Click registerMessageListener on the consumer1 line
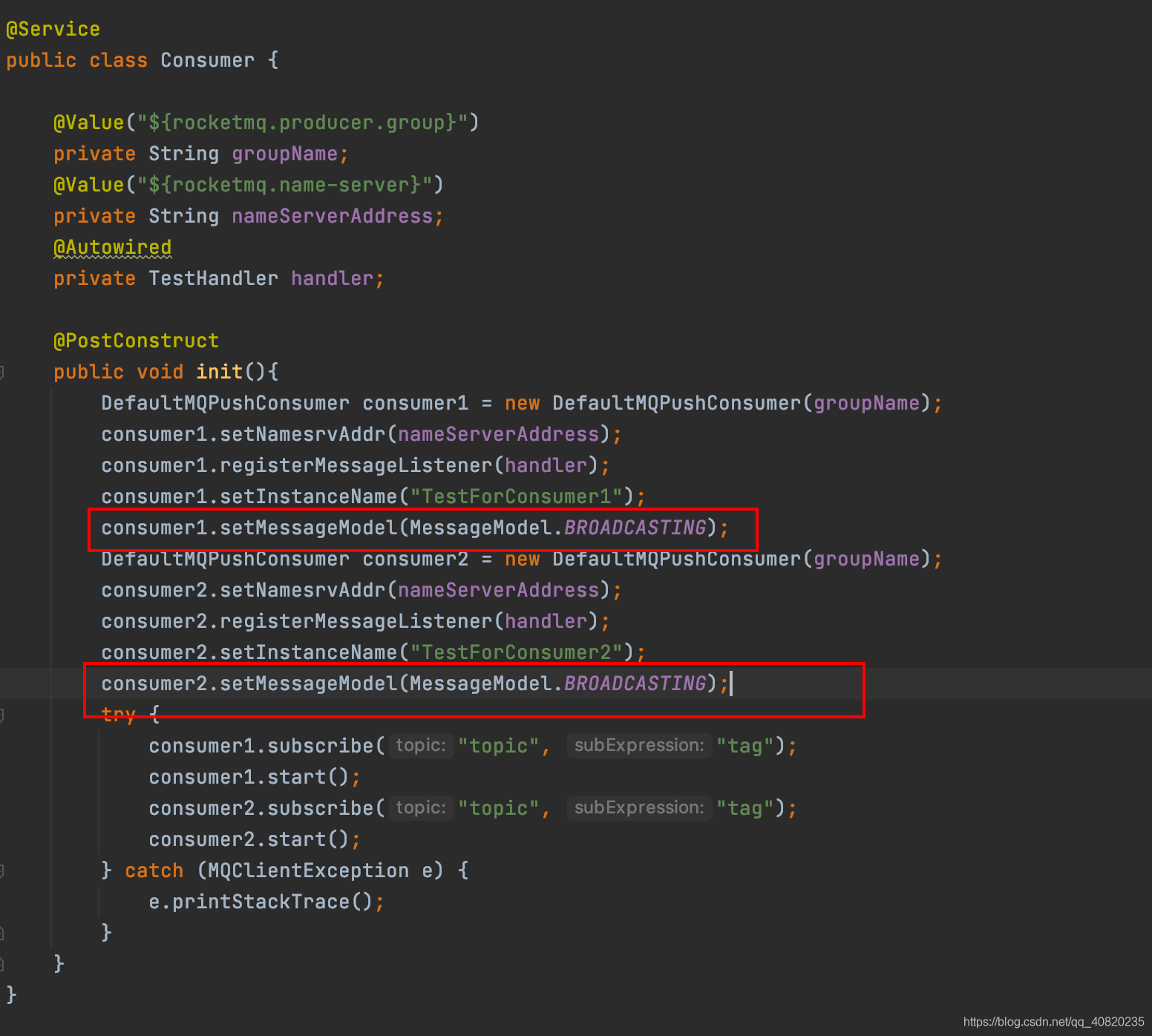The width and height of the screenshot is (1152, 1036). point(356,466)
